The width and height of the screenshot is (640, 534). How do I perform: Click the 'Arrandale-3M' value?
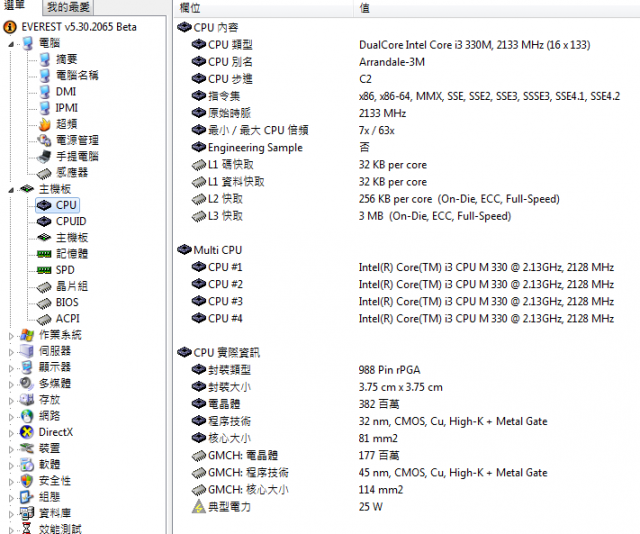pos(392,62)
